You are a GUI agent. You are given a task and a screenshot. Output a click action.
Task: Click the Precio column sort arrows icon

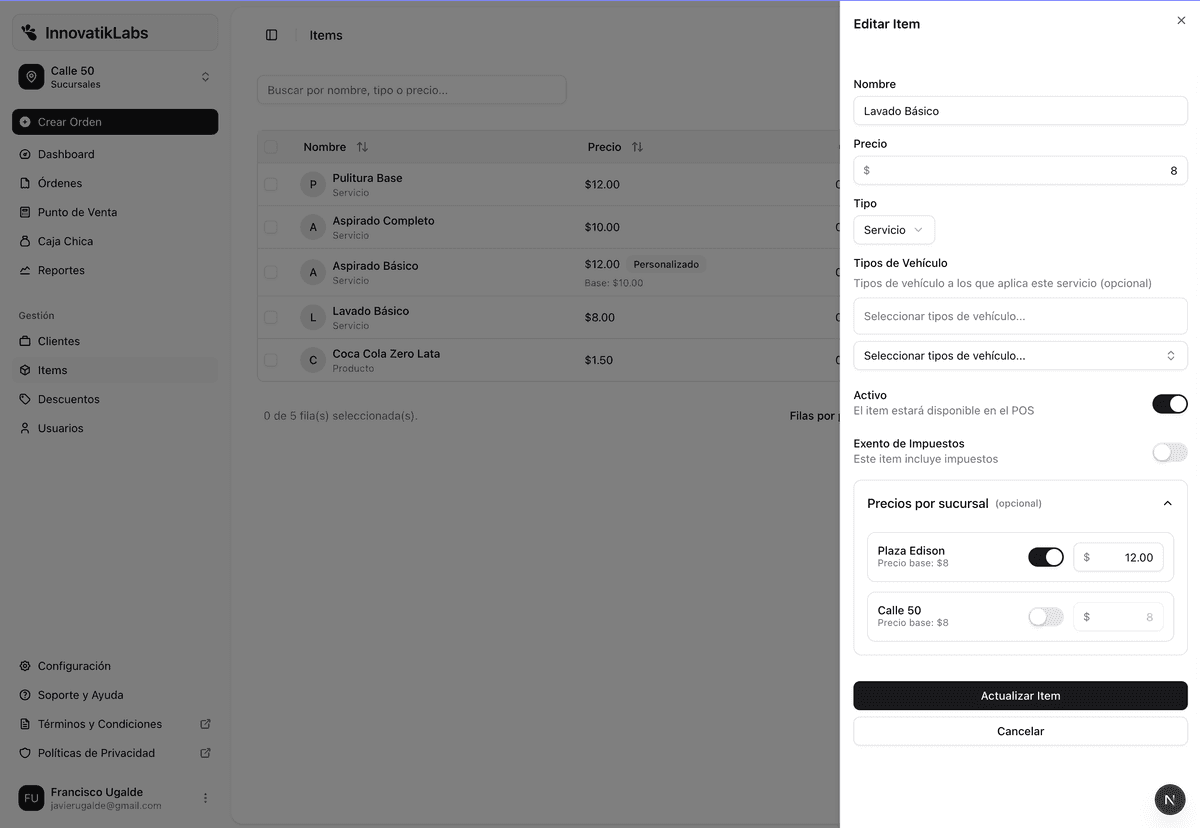click(x=637, y=147)
